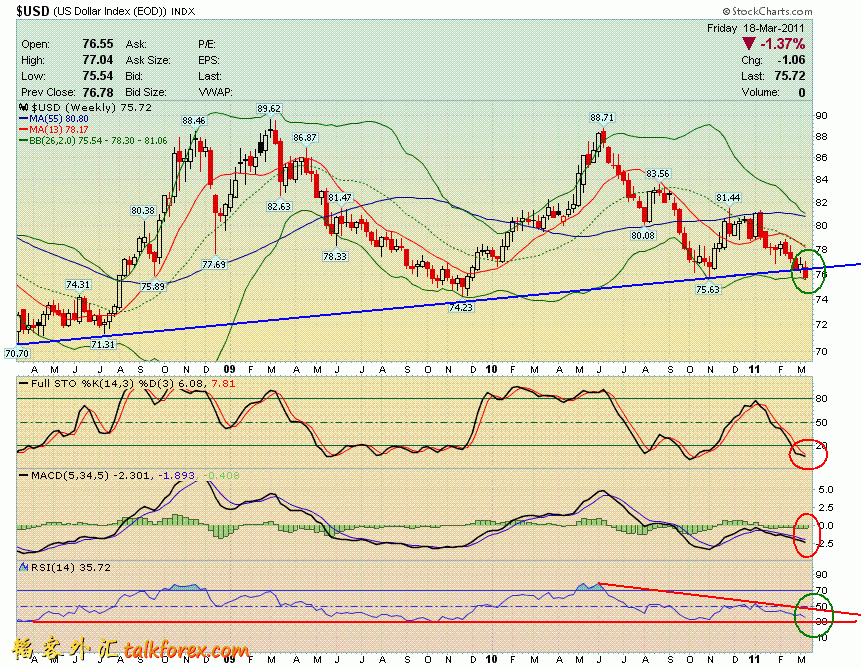Click the 74.31 price label

click(x=78, y=284)
